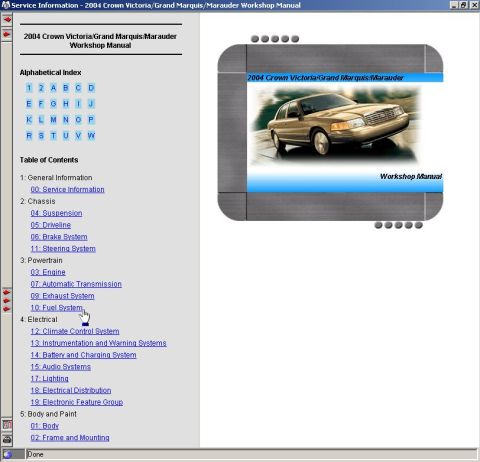Screen dimensions: 480x462
Task: Open the 07: Automatic Transmission section
Action: point(76,284)
